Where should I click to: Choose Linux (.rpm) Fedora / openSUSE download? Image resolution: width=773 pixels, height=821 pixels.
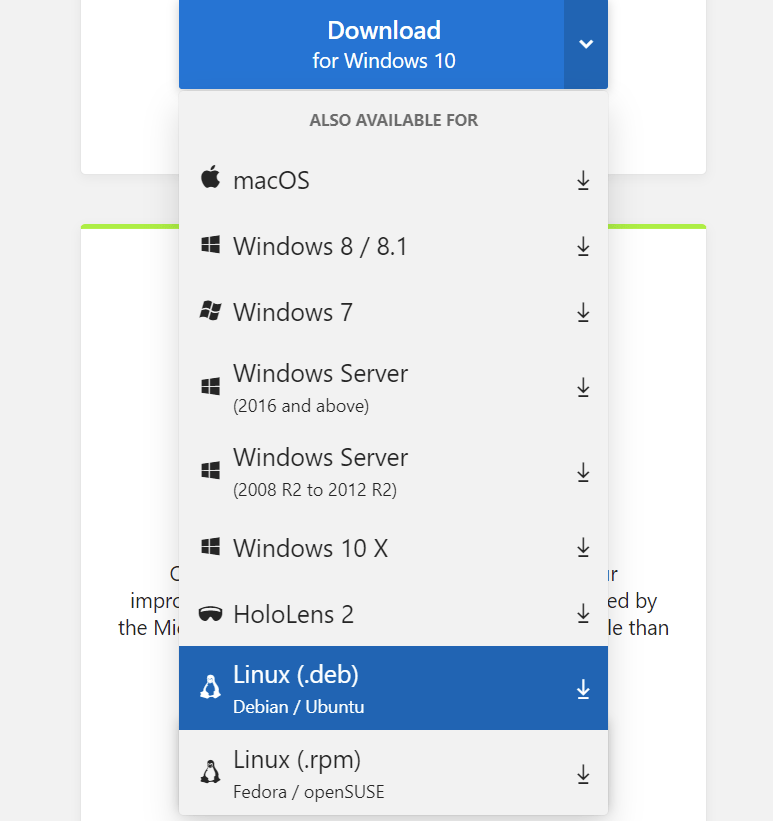coord(393,772)
